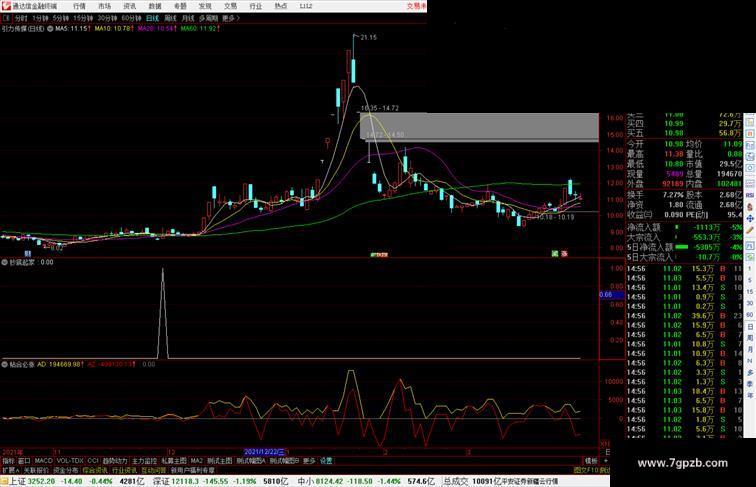756x487 pixels.
Task: Open the 行情 menu
Action: [x=79, y=6]
